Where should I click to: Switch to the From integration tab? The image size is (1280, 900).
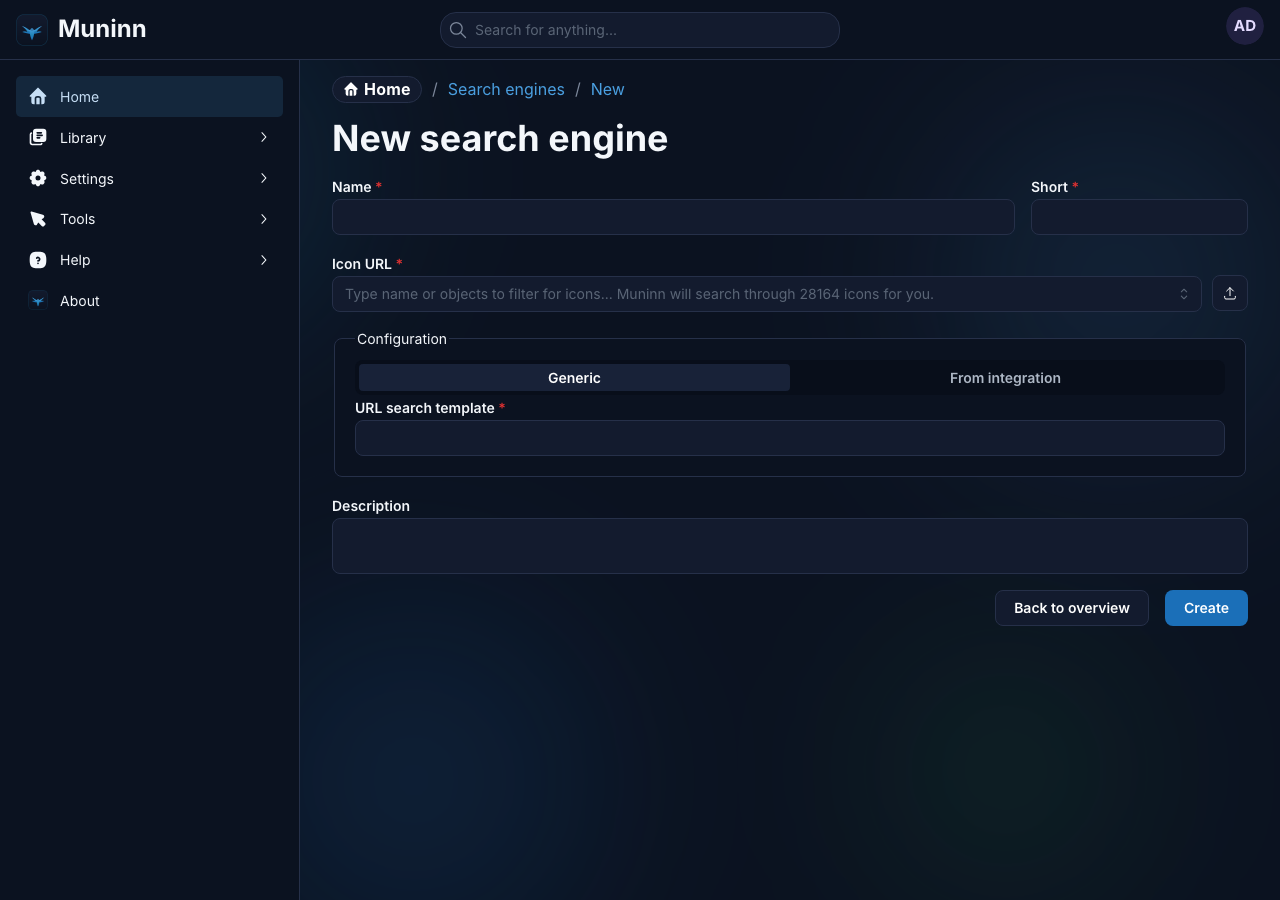pos(1005,378)
